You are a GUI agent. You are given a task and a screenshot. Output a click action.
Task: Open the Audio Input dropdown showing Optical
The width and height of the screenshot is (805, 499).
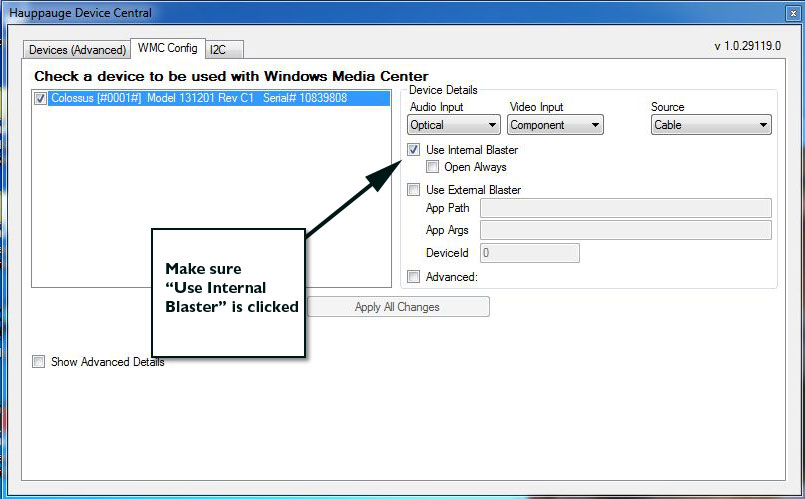pyautogui.click(x=454, y=125)
